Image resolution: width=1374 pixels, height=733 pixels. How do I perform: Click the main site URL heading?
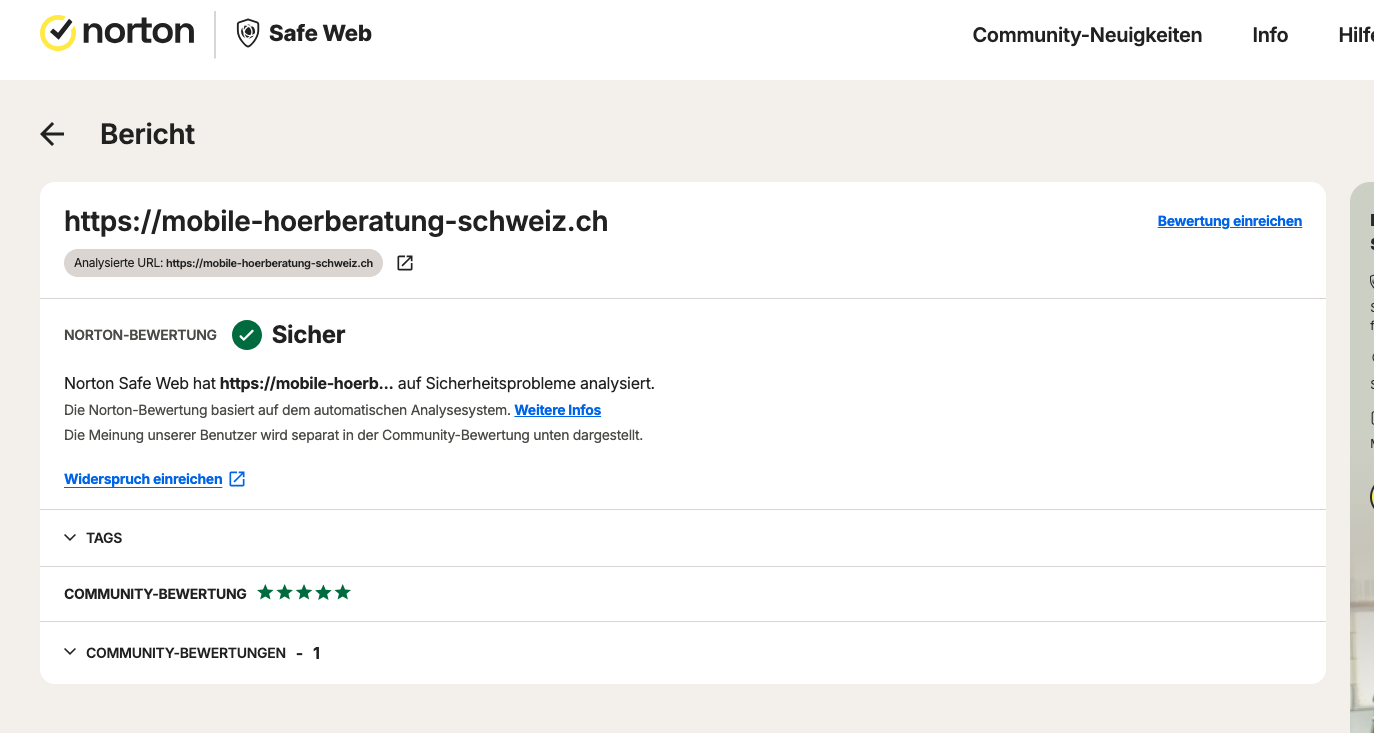coord(336,221)
